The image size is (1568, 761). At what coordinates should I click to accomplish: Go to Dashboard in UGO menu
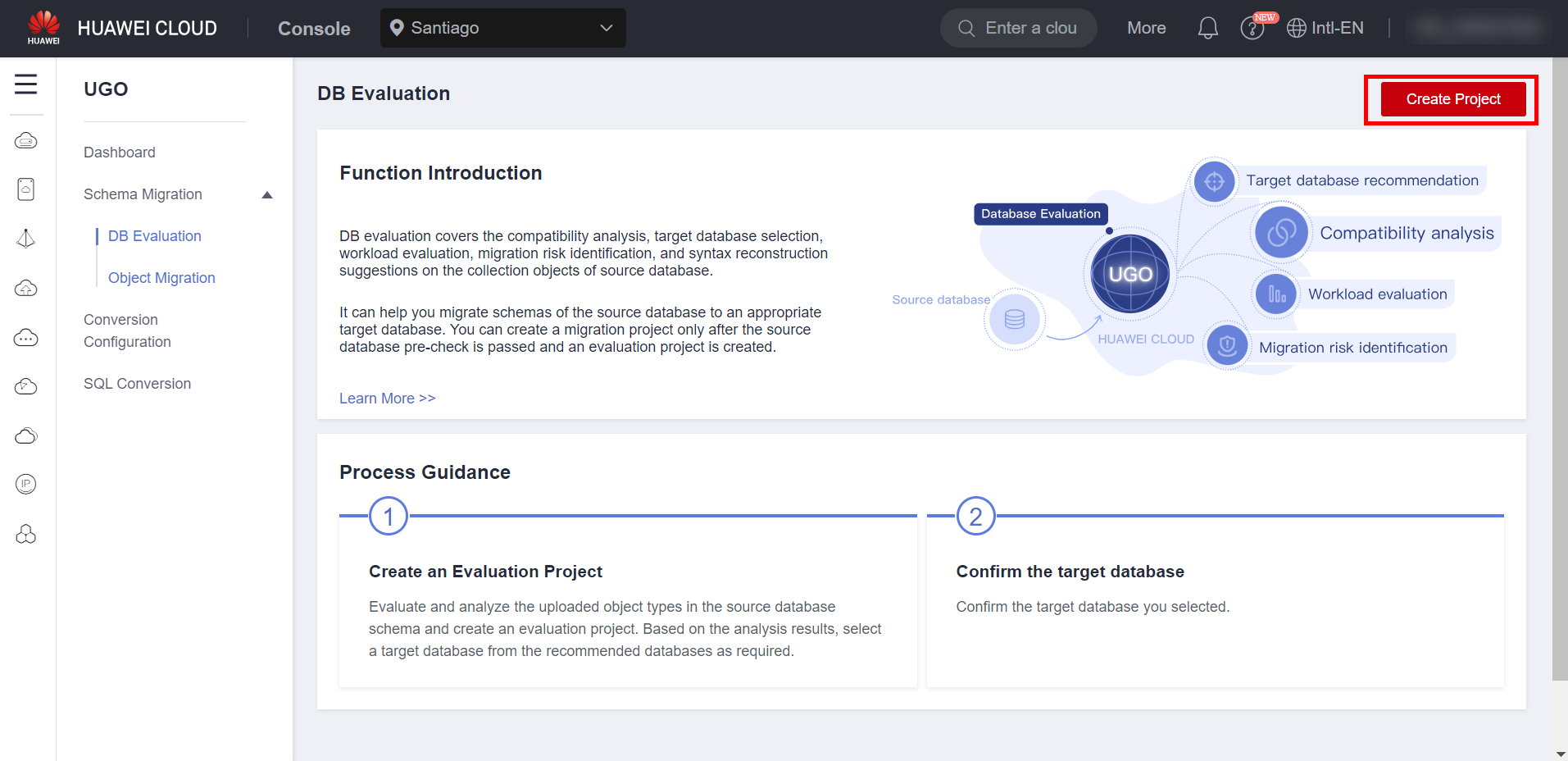pos(120,153)
